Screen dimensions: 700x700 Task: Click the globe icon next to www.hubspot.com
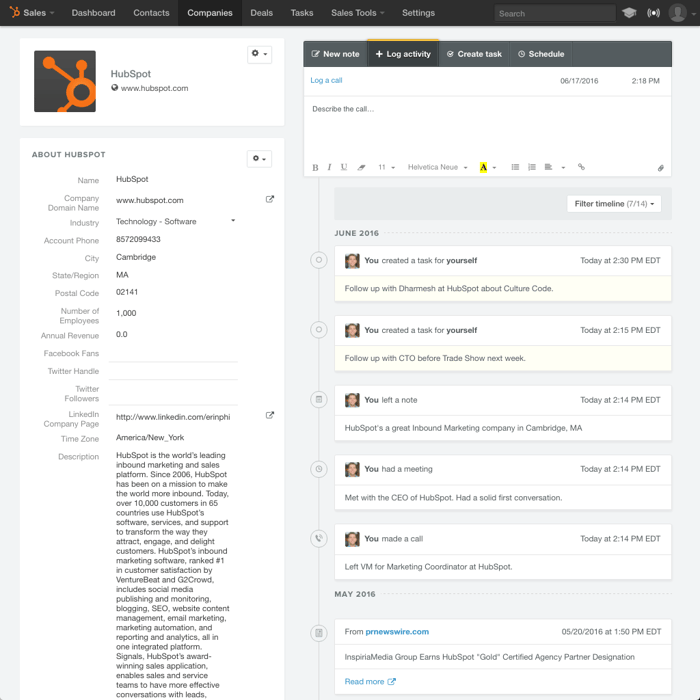click(x=115, y=88)
